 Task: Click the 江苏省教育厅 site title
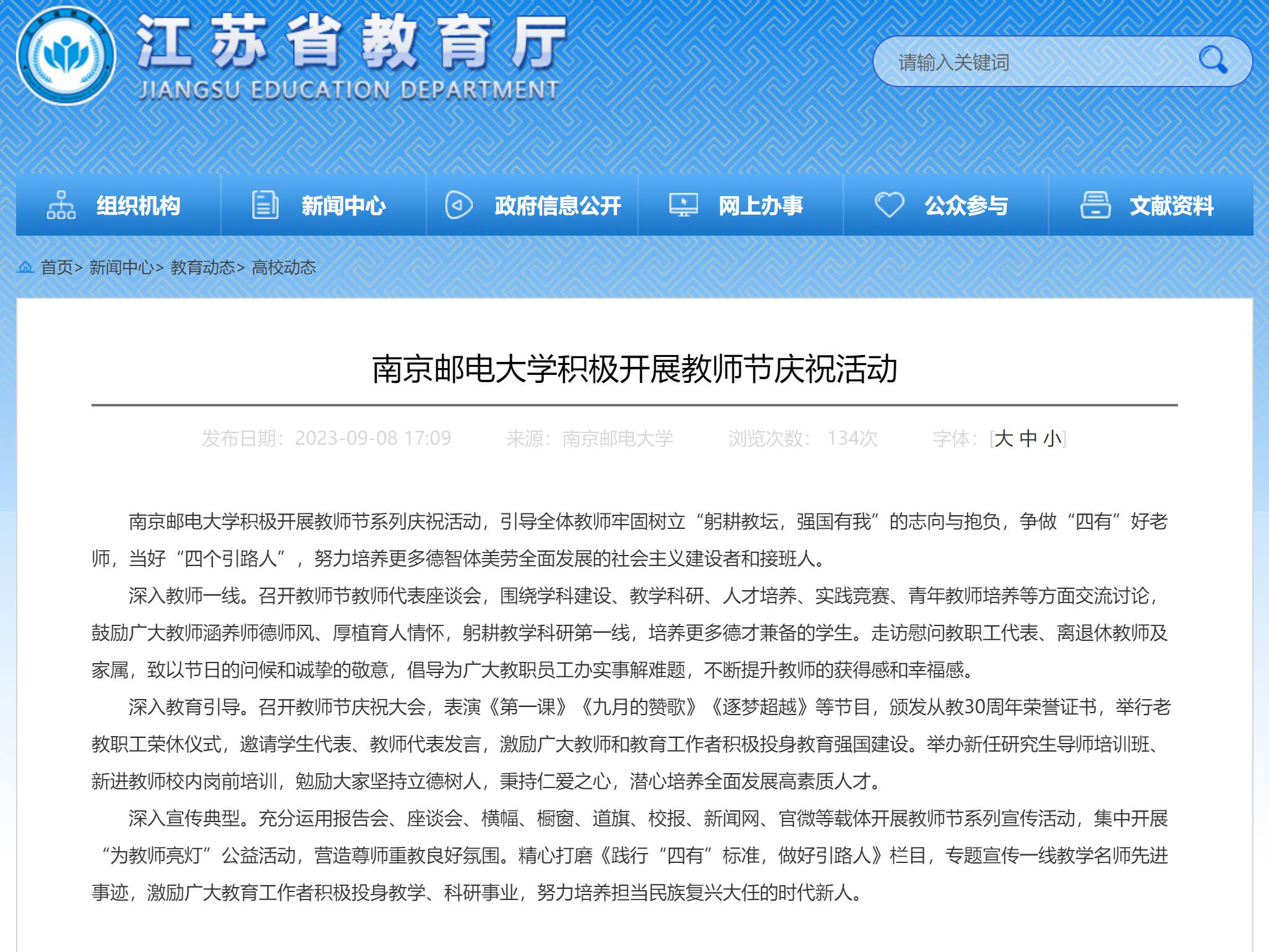click(x=350, y=42)
